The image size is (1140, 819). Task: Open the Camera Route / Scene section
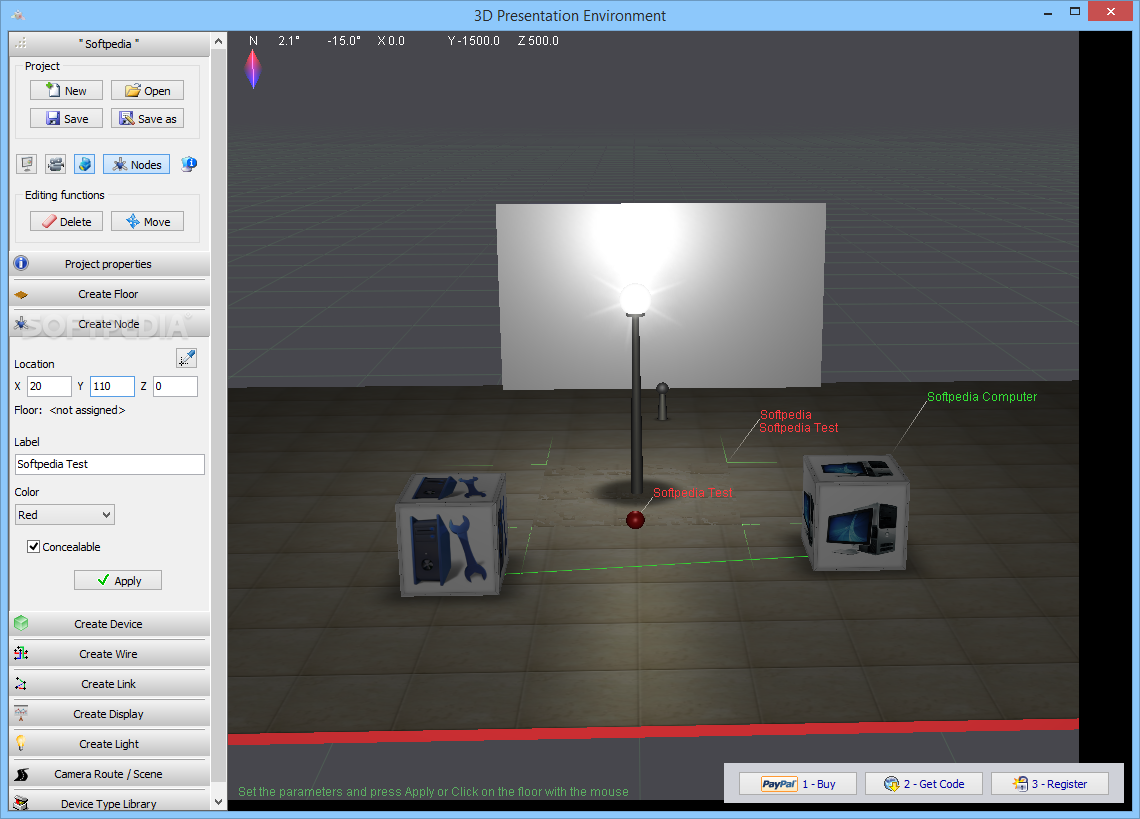click(109, 774)
